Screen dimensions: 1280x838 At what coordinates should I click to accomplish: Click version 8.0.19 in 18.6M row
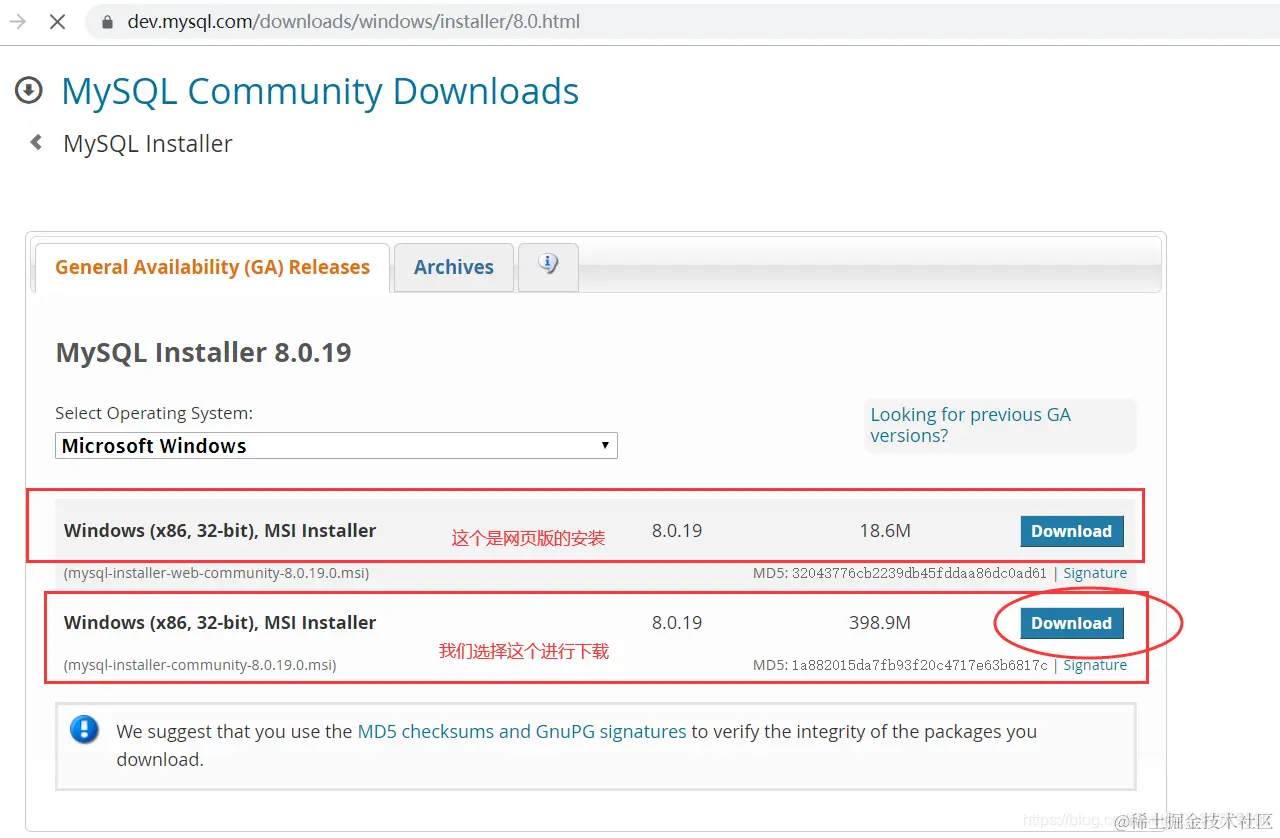677,531
